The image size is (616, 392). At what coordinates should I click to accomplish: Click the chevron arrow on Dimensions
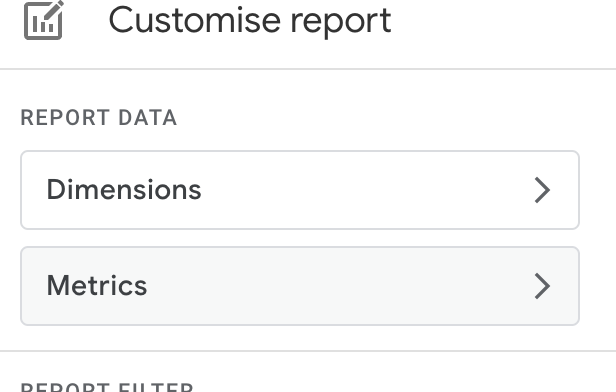(542, 190)
